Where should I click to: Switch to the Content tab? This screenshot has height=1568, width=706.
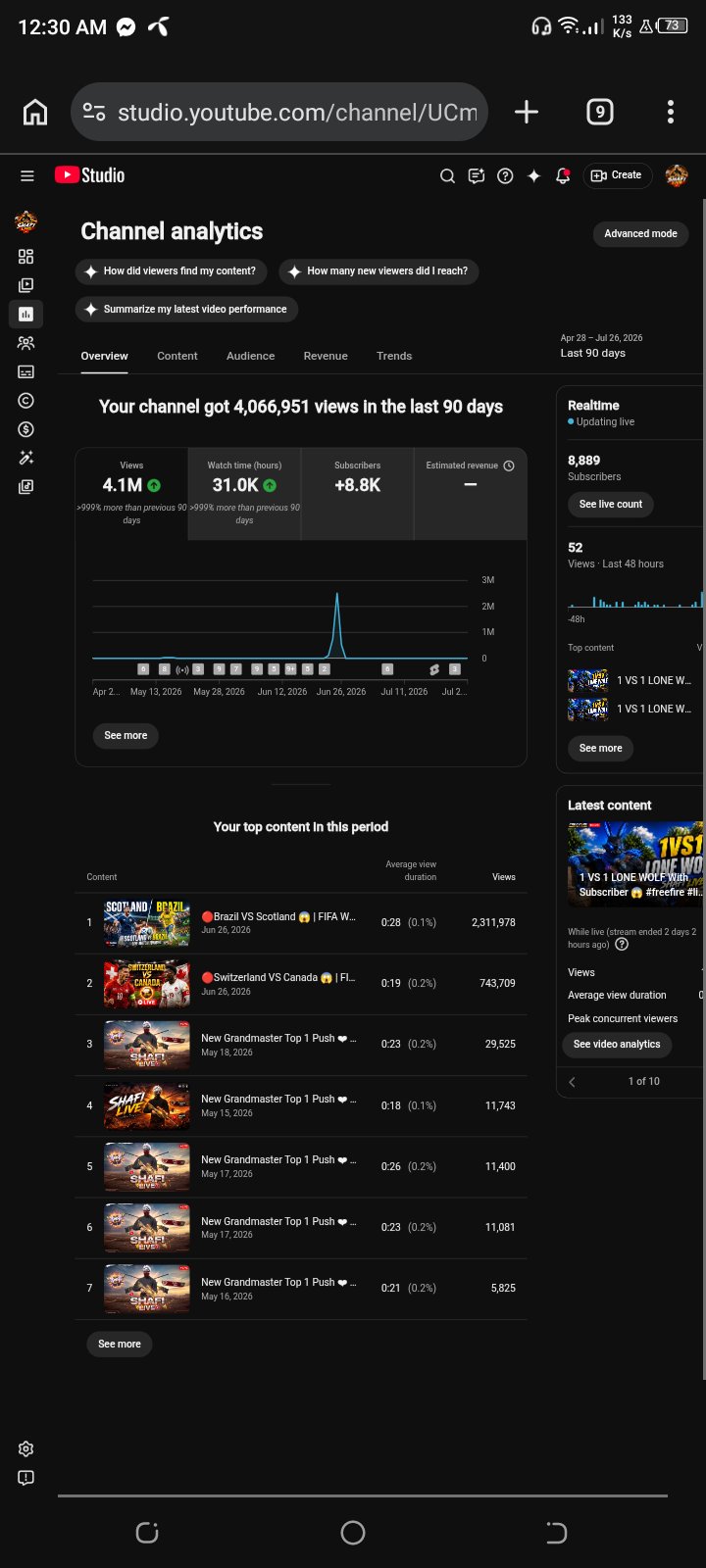click(177, 356)
